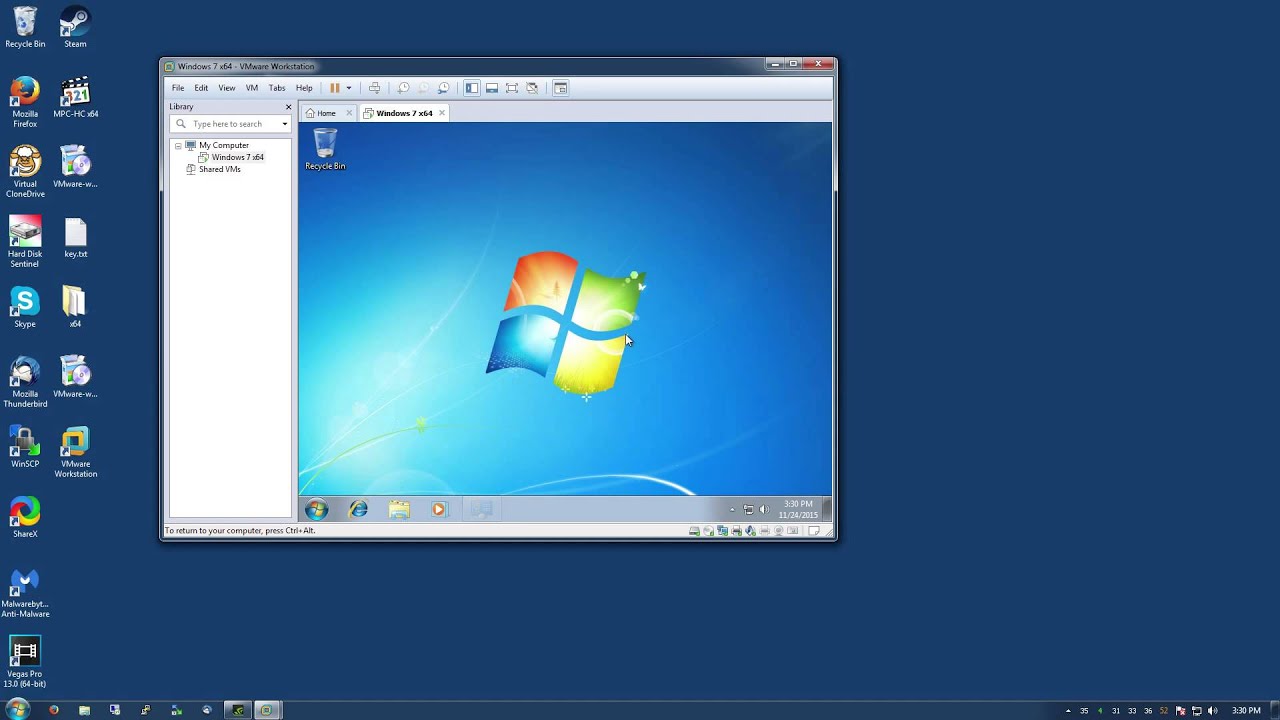1280x720 pixels.
Task: Click the VMware message log status icon
Action: 814,531
